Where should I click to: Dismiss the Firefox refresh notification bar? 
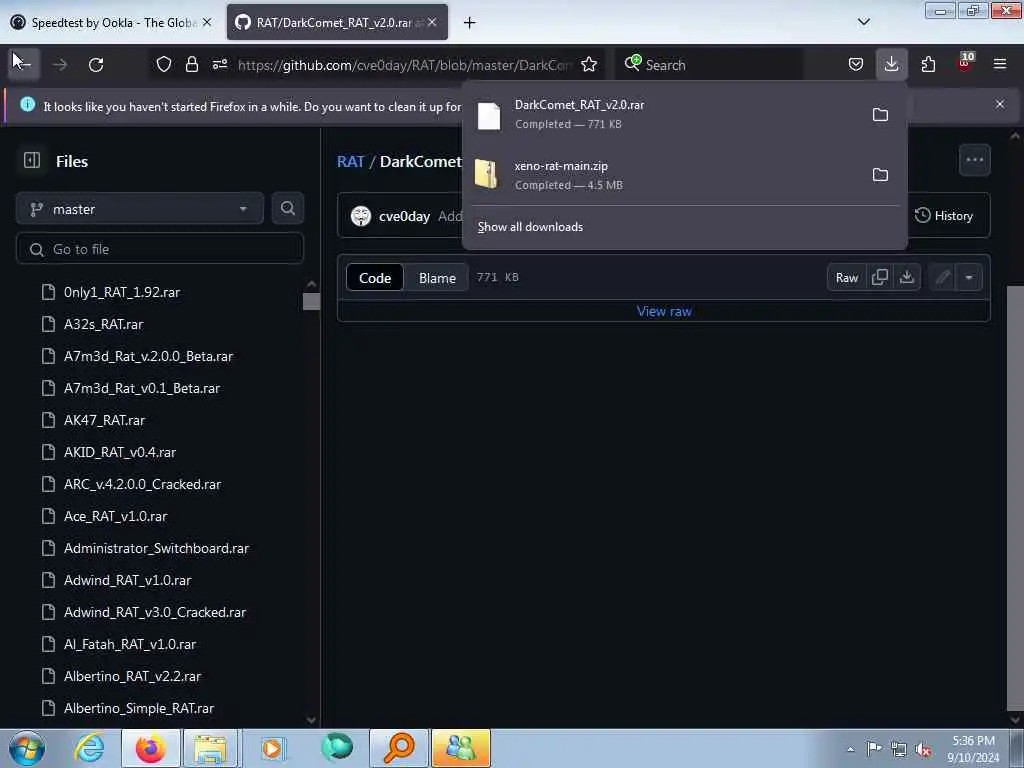pos(1000,104)
